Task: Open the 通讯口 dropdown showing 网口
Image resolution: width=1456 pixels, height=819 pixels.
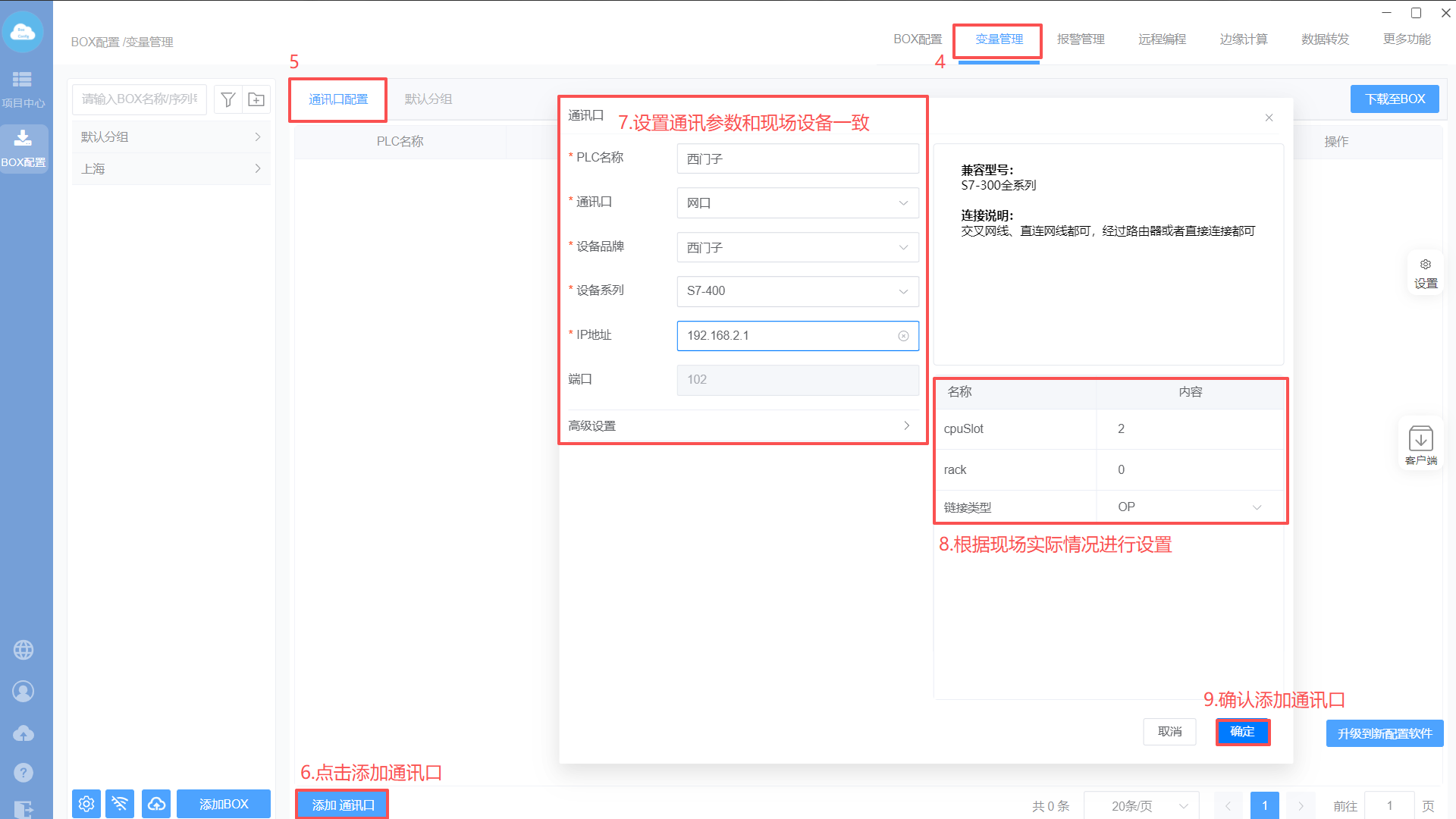Action: [797, 203]
